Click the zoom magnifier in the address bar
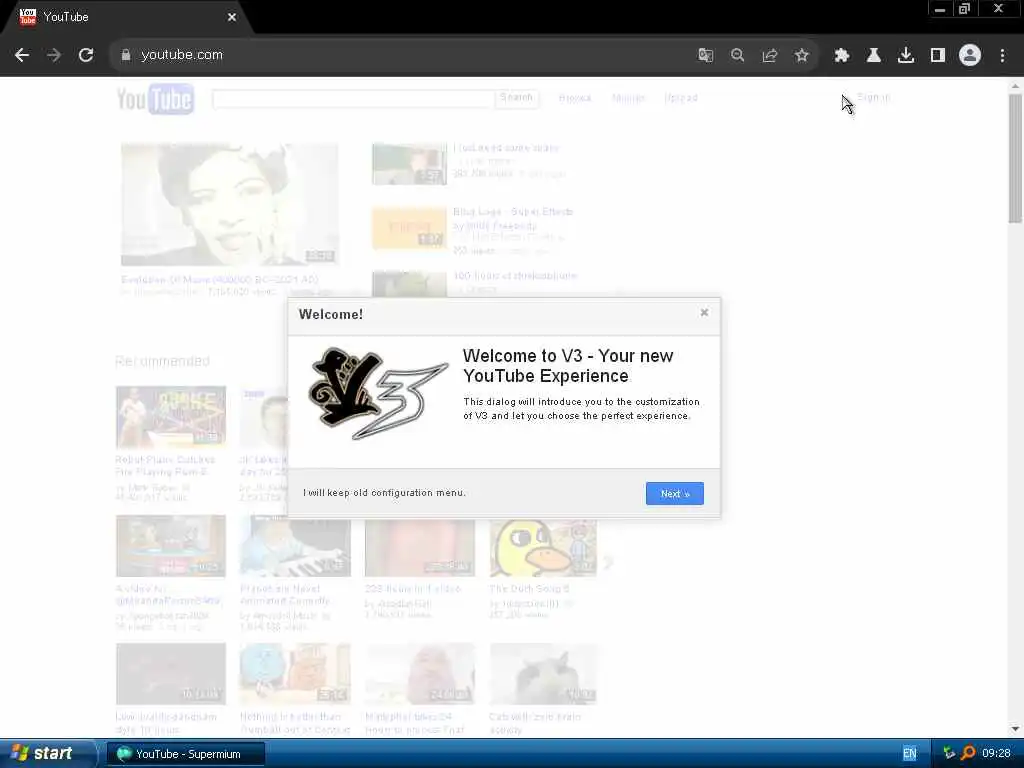Viewport: 1024px width, 768px height. [x=737, y=56]
